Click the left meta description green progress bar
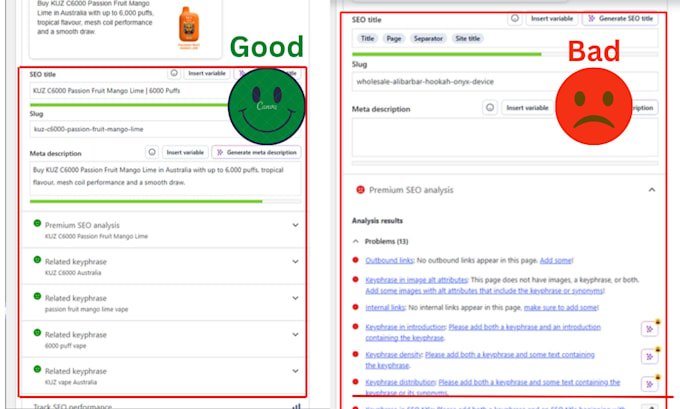Viewport: 680px width, 409px height. (146, 201)
